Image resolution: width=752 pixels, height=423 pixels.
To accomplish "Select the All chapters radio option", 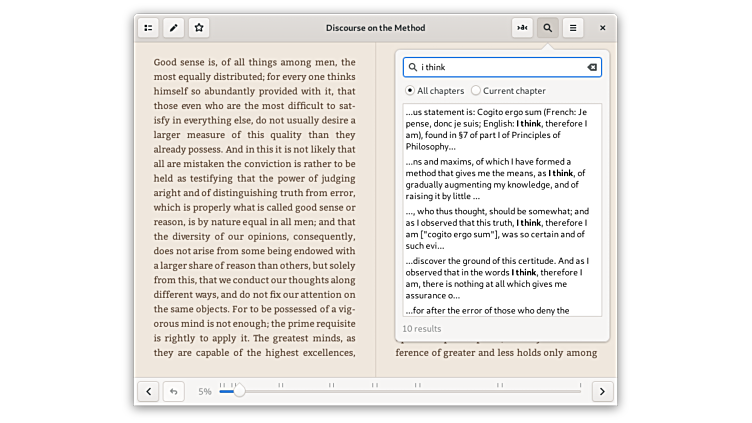I will 410,91.
